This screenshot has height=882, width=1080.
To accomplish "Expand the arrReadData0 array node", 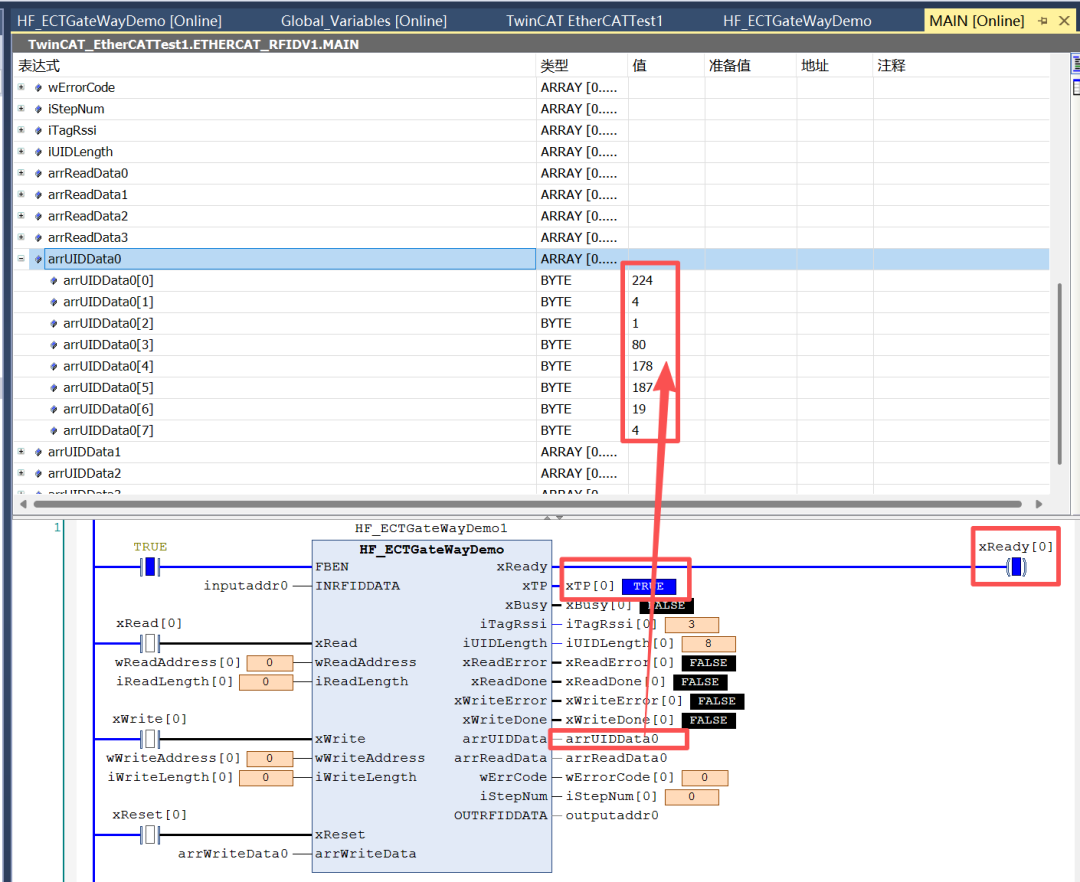I will coord(21,174).
